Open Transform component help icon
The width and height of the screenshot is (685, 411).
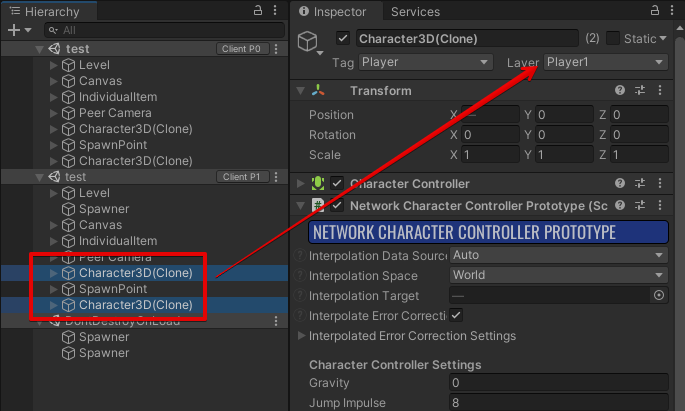[x=619, y=90]
